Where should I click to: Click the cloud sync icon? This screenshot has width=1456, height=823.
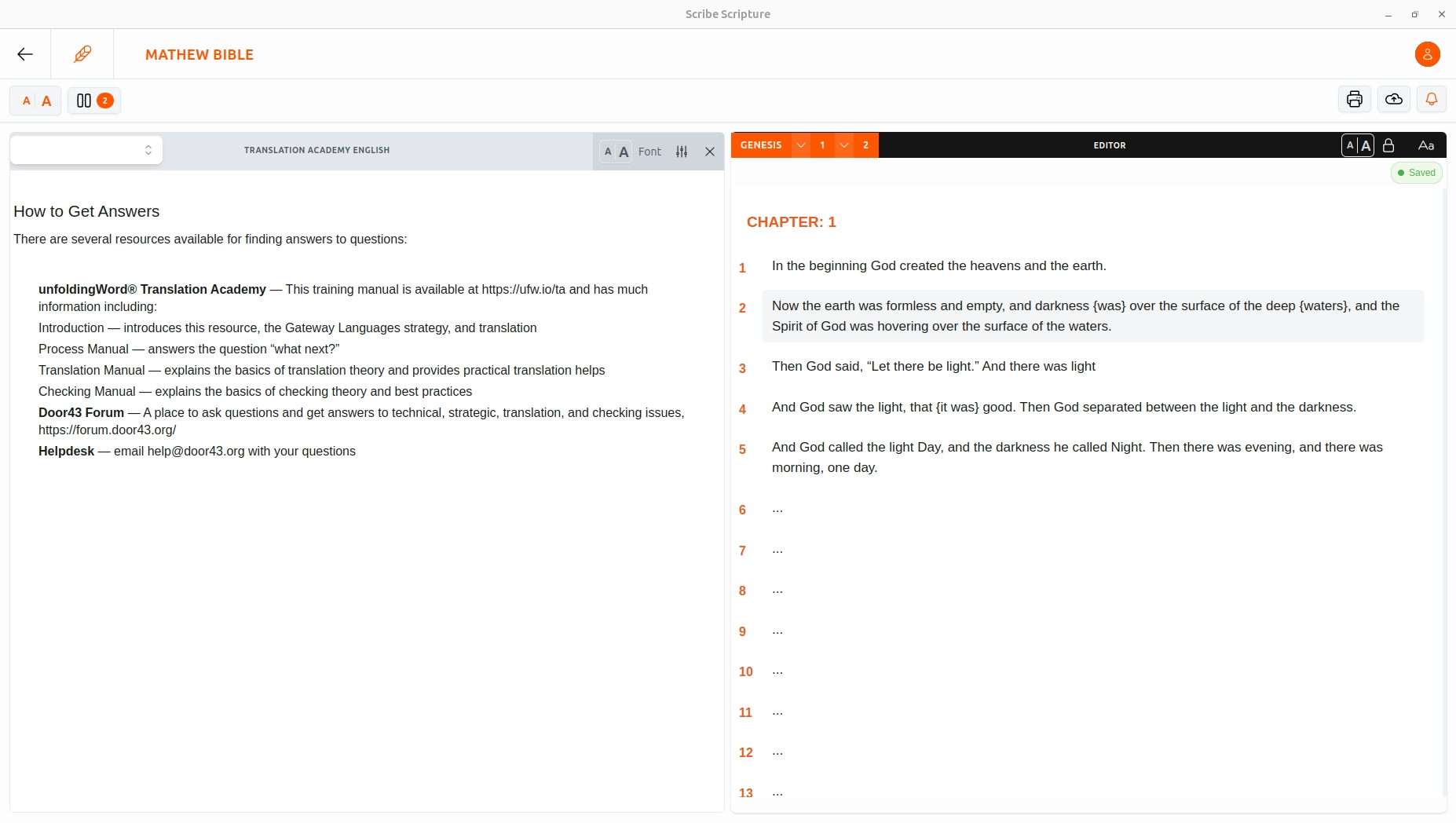point(1392,99)
